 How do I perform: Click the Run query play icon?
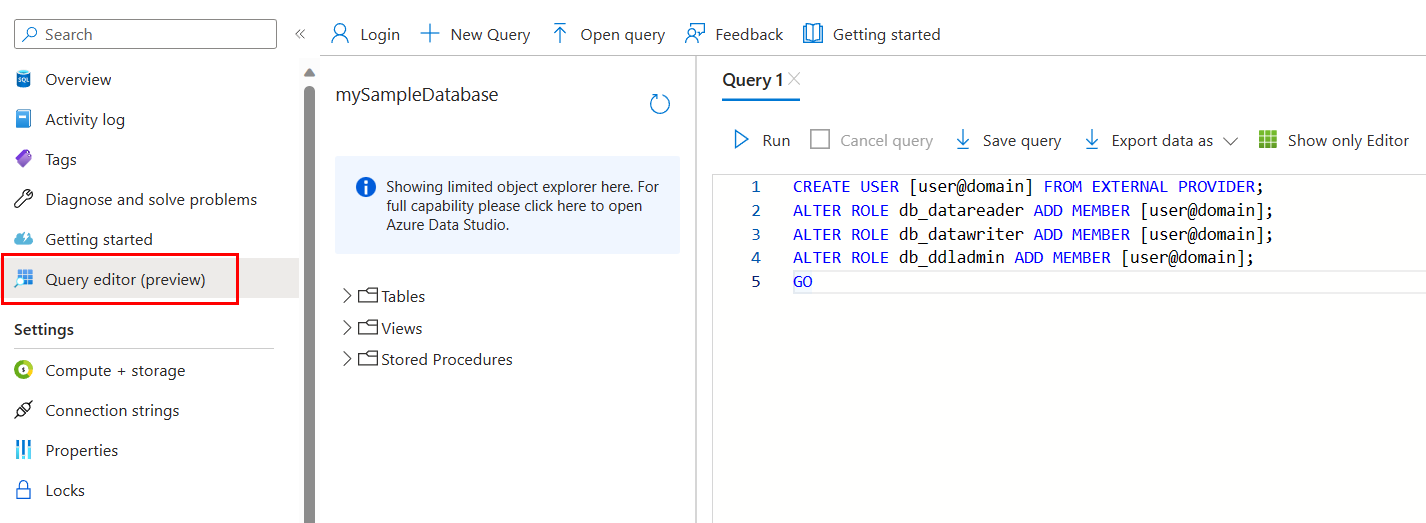pos(741,140)
